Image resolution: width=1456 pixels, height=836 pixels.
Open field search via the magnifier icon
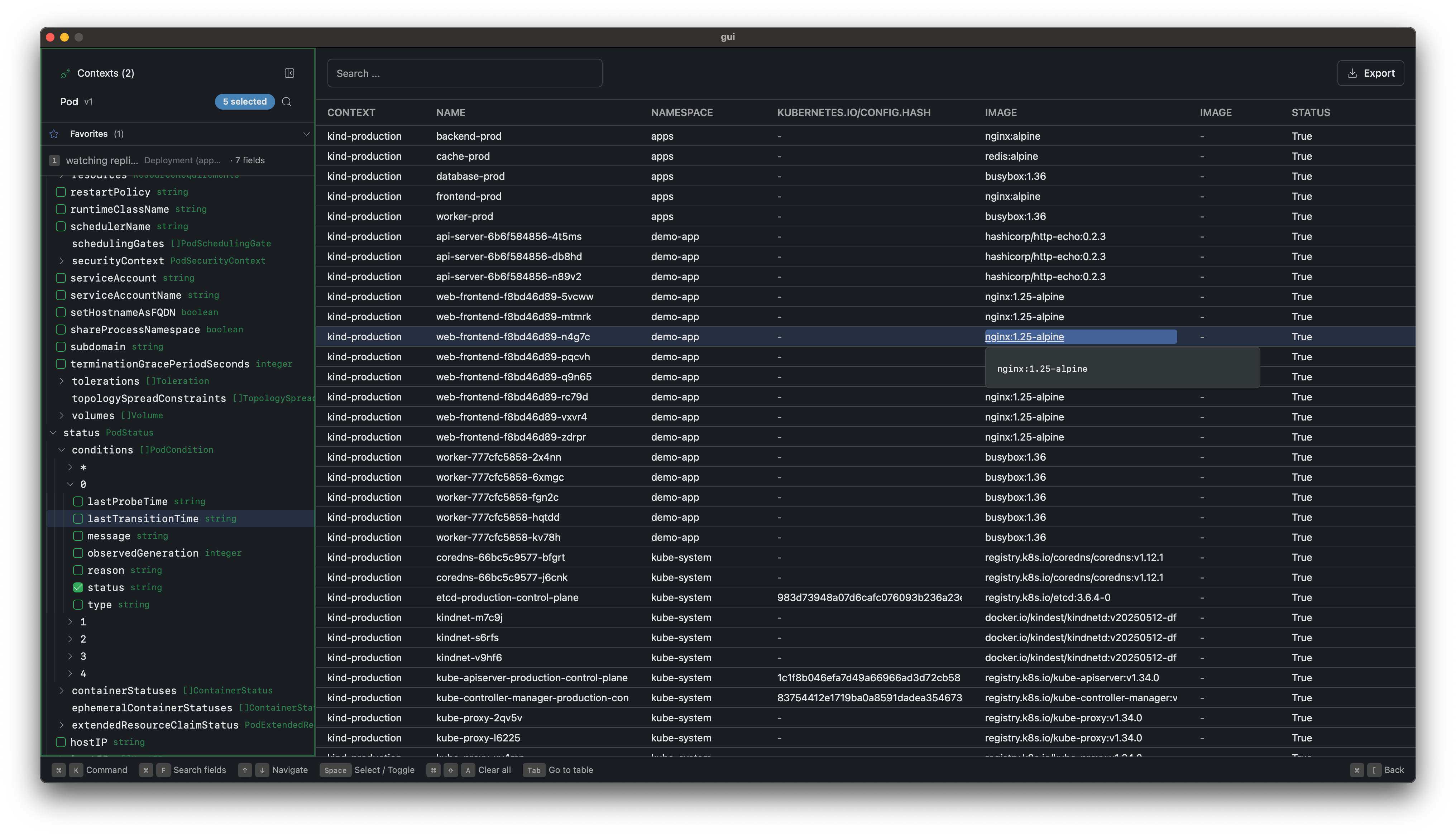pos(287,102)
